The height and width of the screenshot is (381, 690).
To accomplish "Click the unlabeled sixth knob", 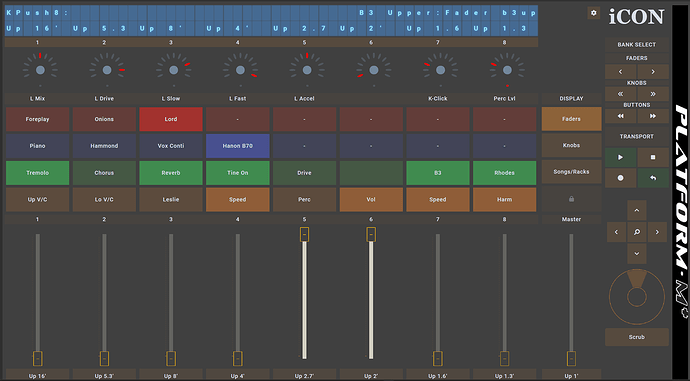I will [x=374, y=70].
